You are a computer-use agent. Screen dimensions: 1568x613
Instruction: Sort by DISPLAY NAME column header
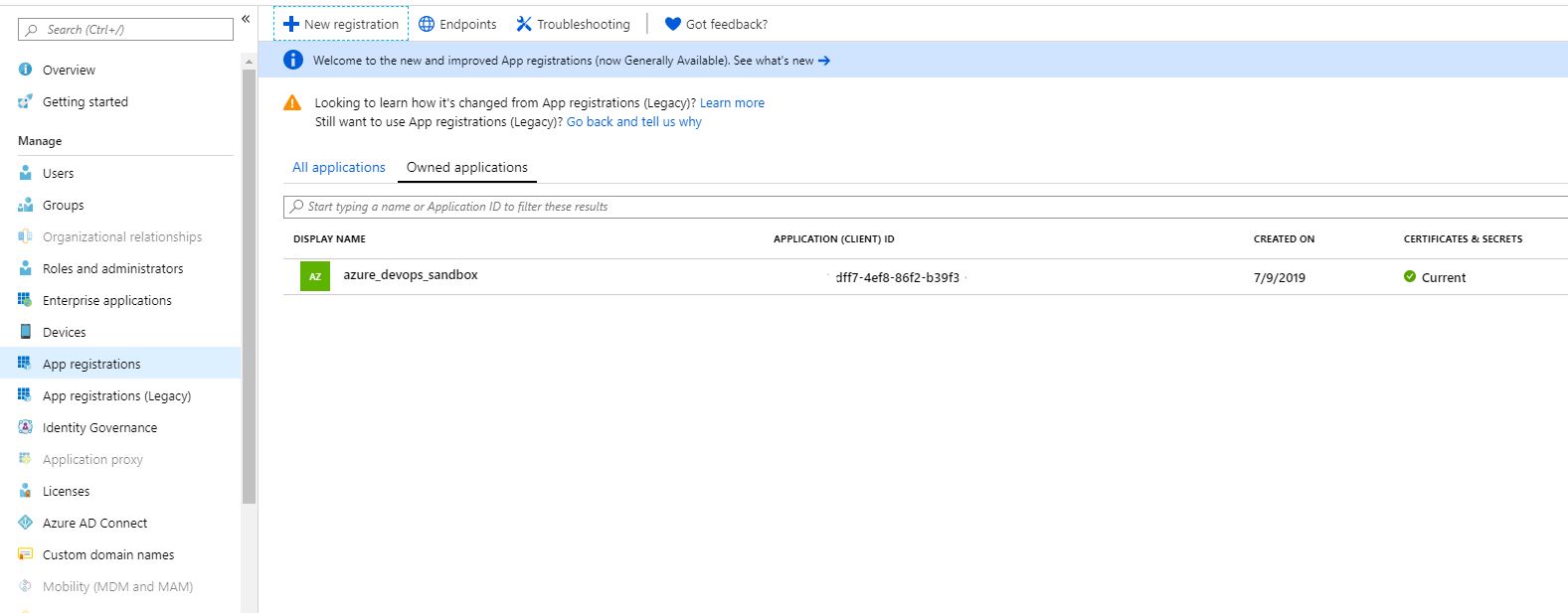[329, 238]
